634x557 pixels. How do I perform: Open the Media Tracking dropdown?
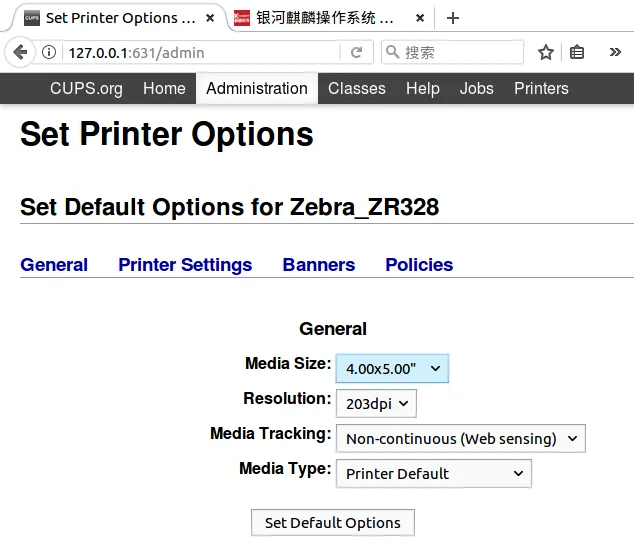[x=460, y=438]
